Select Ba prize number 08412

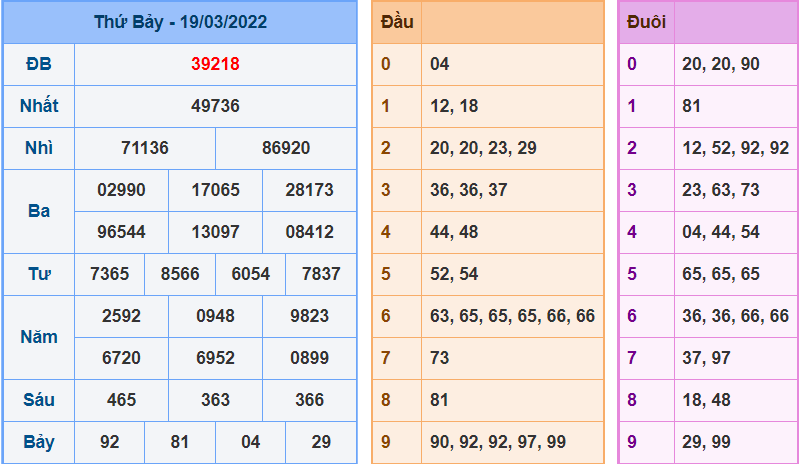[309, 232]
